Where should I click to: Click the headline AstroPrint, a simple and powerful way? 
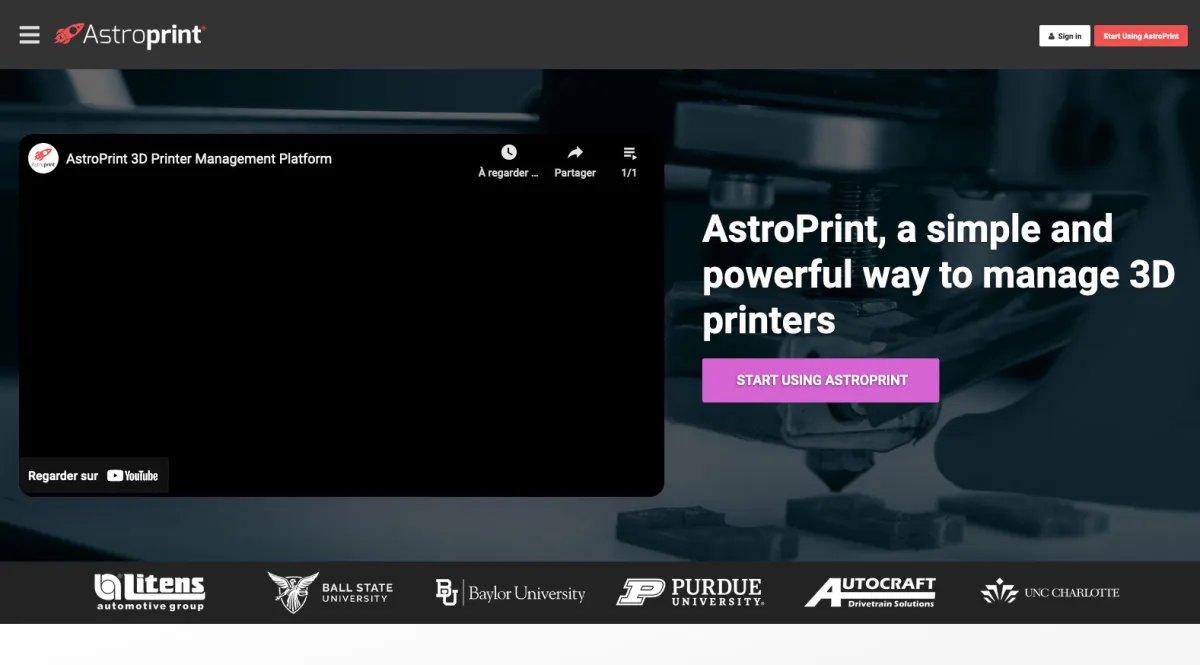tap(938, 275)
